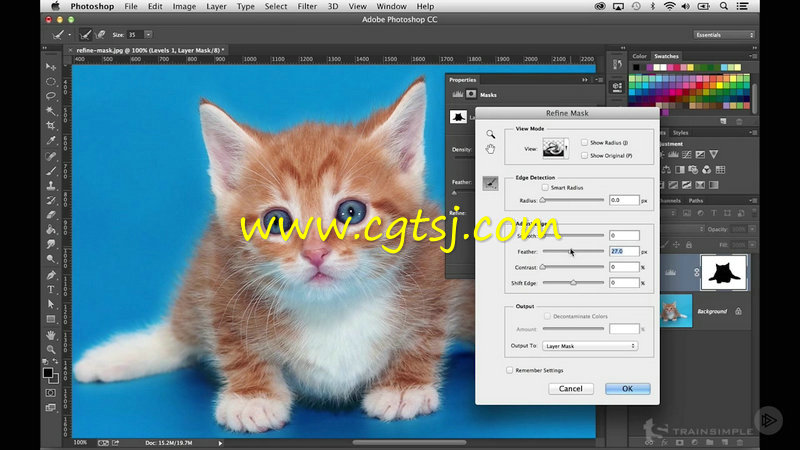Select the Elliptical Marquee tool

(51, 82)
